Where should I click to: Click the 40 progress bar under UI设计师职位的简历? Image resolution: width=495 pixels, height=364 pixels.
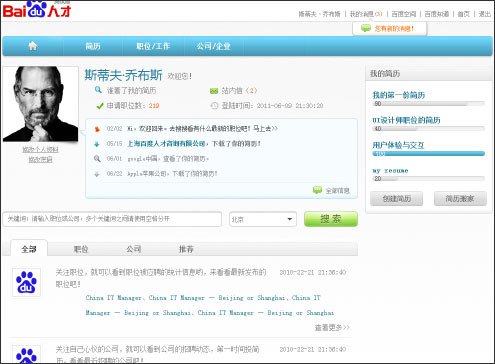429,129
